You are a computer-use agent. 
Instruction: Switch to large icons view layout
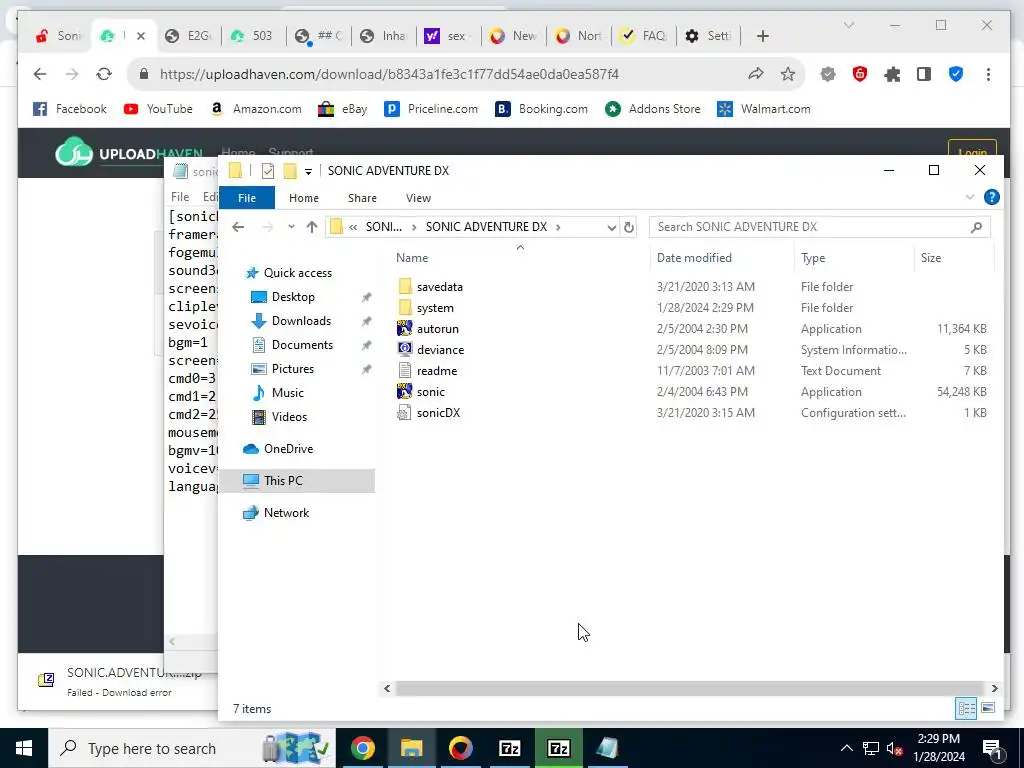coord(987,708)
